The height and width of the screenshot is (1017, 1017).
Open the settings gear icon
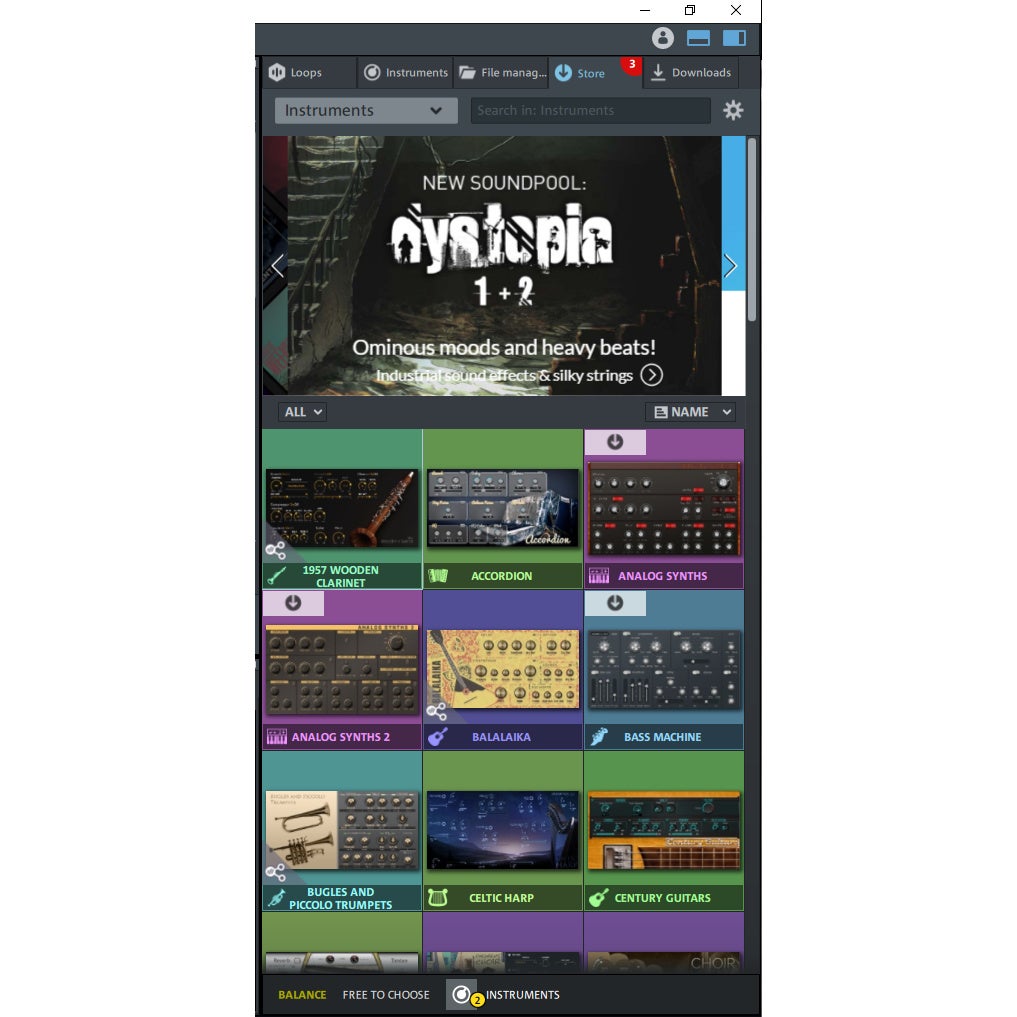coord(733,110)
